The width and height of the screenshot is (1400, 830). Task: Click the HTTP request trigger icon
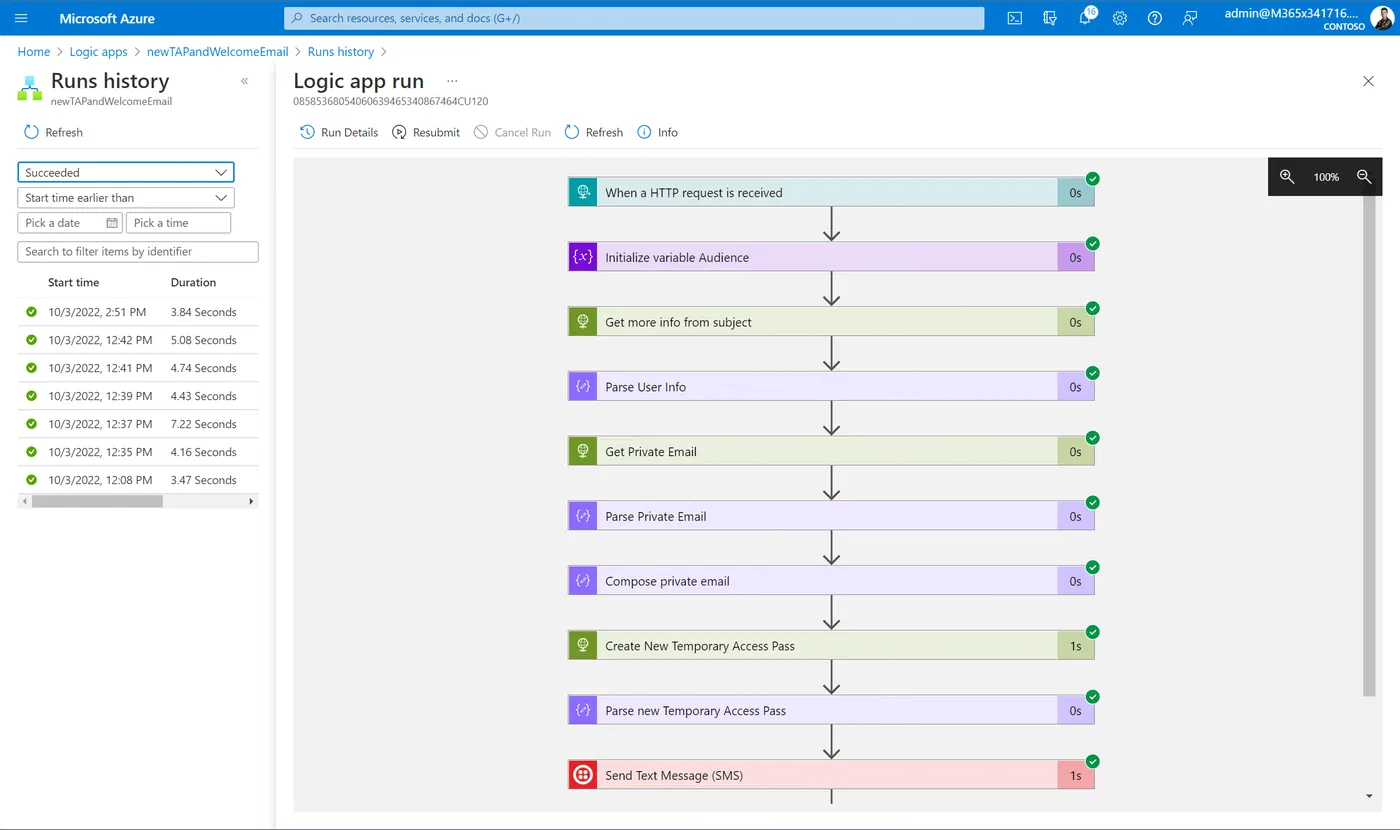582,192
